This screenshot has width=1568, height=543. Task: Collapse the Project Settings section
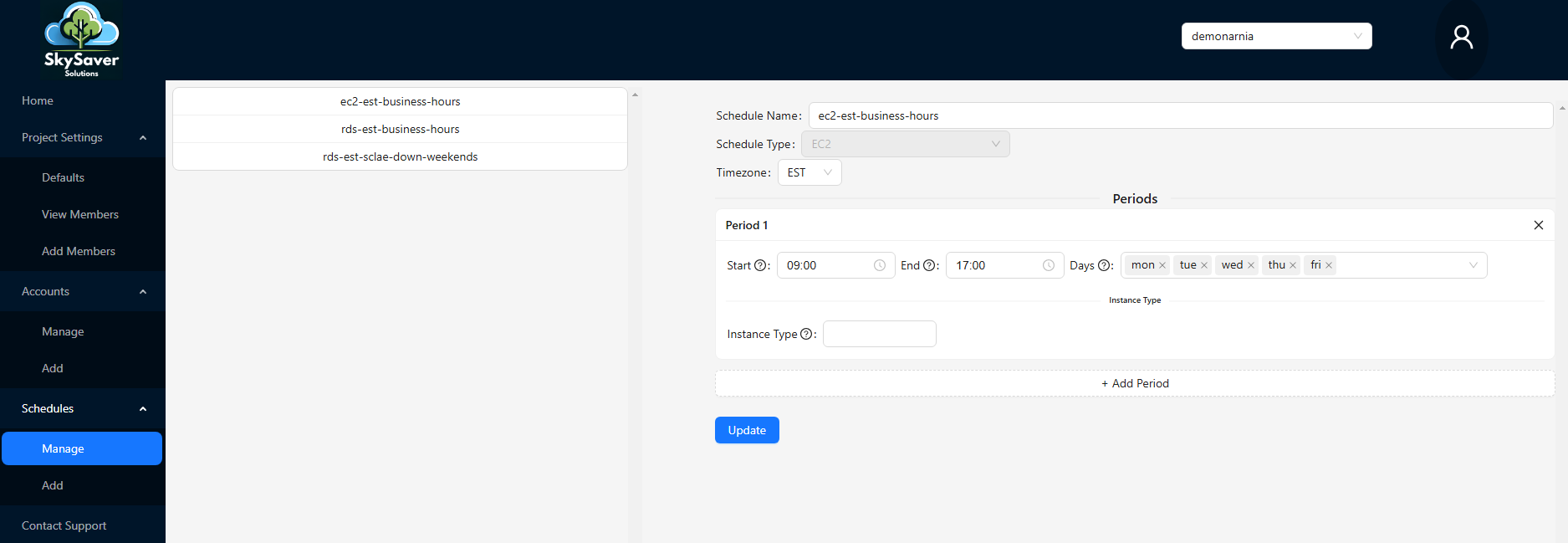83,137
